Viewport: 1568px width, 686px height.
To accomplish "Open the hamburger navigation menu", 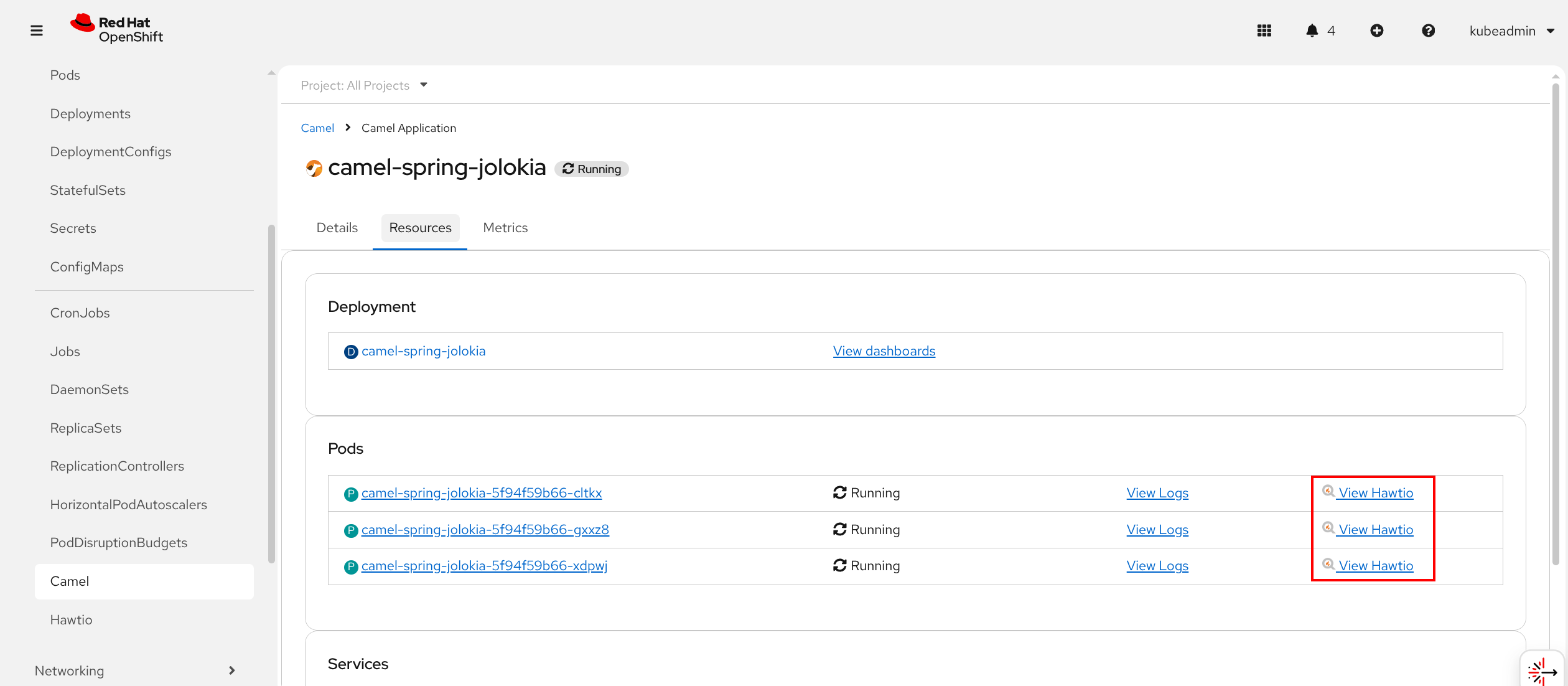I will (x=37, y=31).
